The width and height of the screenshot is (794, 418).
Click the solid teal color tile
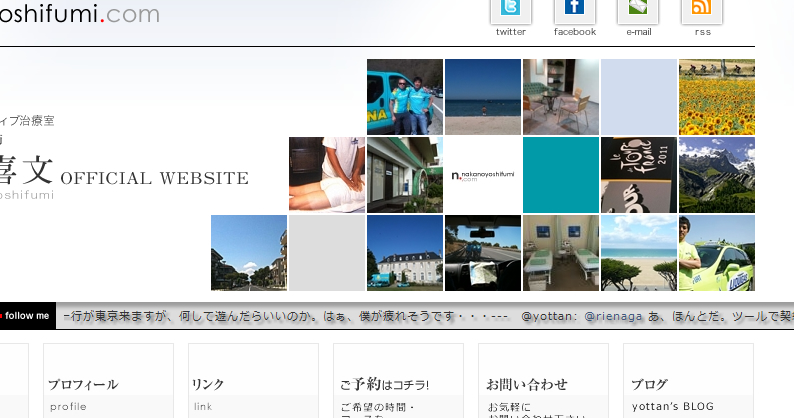pyautogui.click(x=560, y=175)
